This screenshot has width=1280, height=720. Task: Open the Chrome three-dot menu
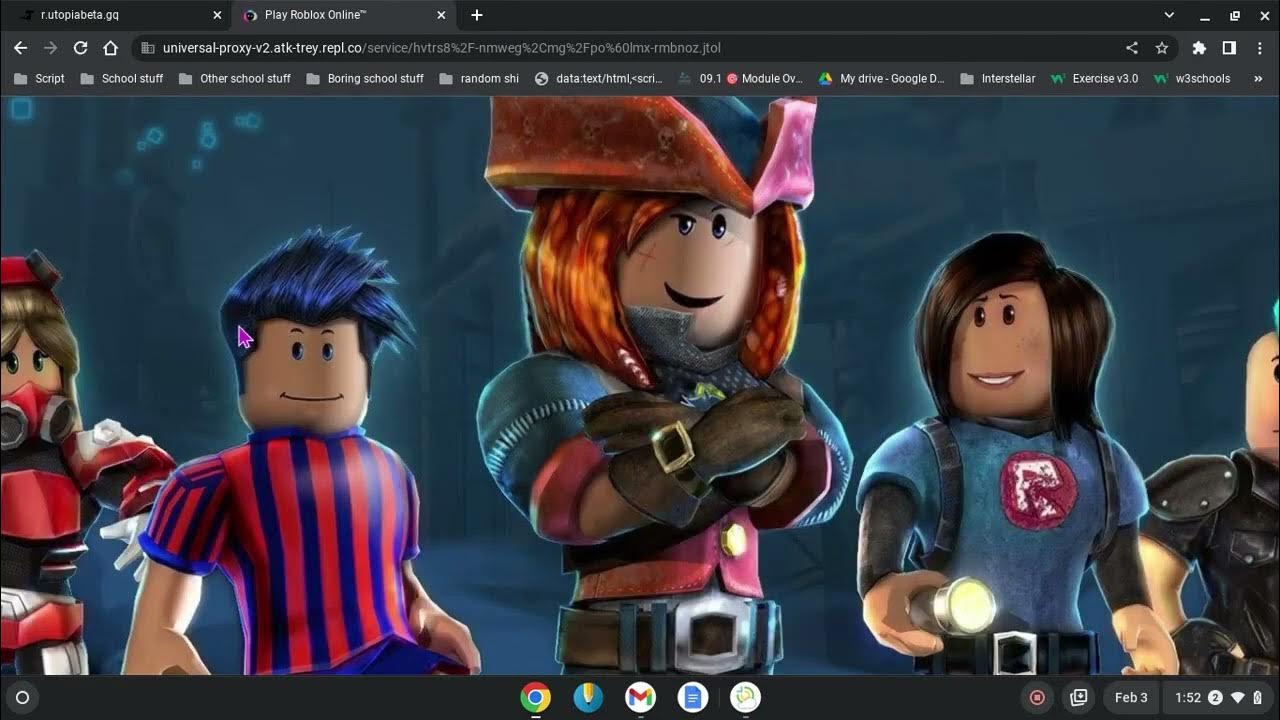[x=1259, y=48]
